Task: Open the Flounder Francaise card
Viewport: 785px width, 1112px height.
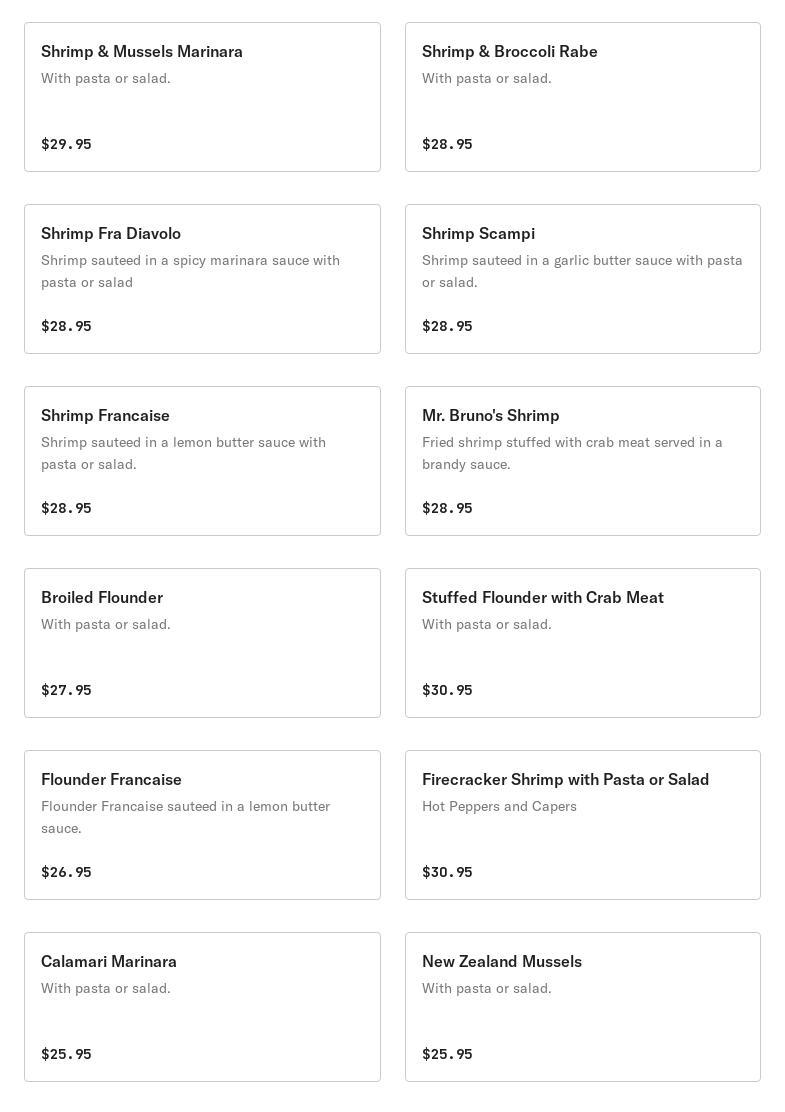Action: click(202, 825)
